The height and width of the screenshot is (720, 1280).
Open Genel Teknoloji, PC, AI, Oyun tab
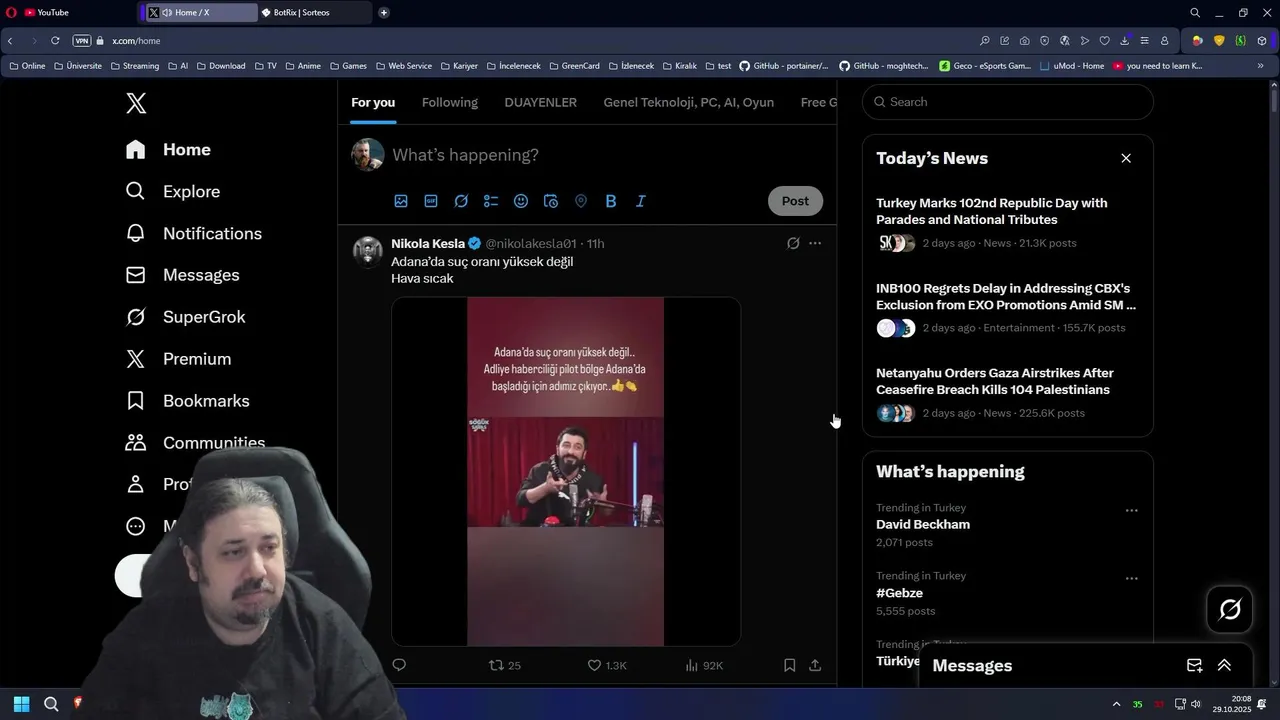point(689,102)
